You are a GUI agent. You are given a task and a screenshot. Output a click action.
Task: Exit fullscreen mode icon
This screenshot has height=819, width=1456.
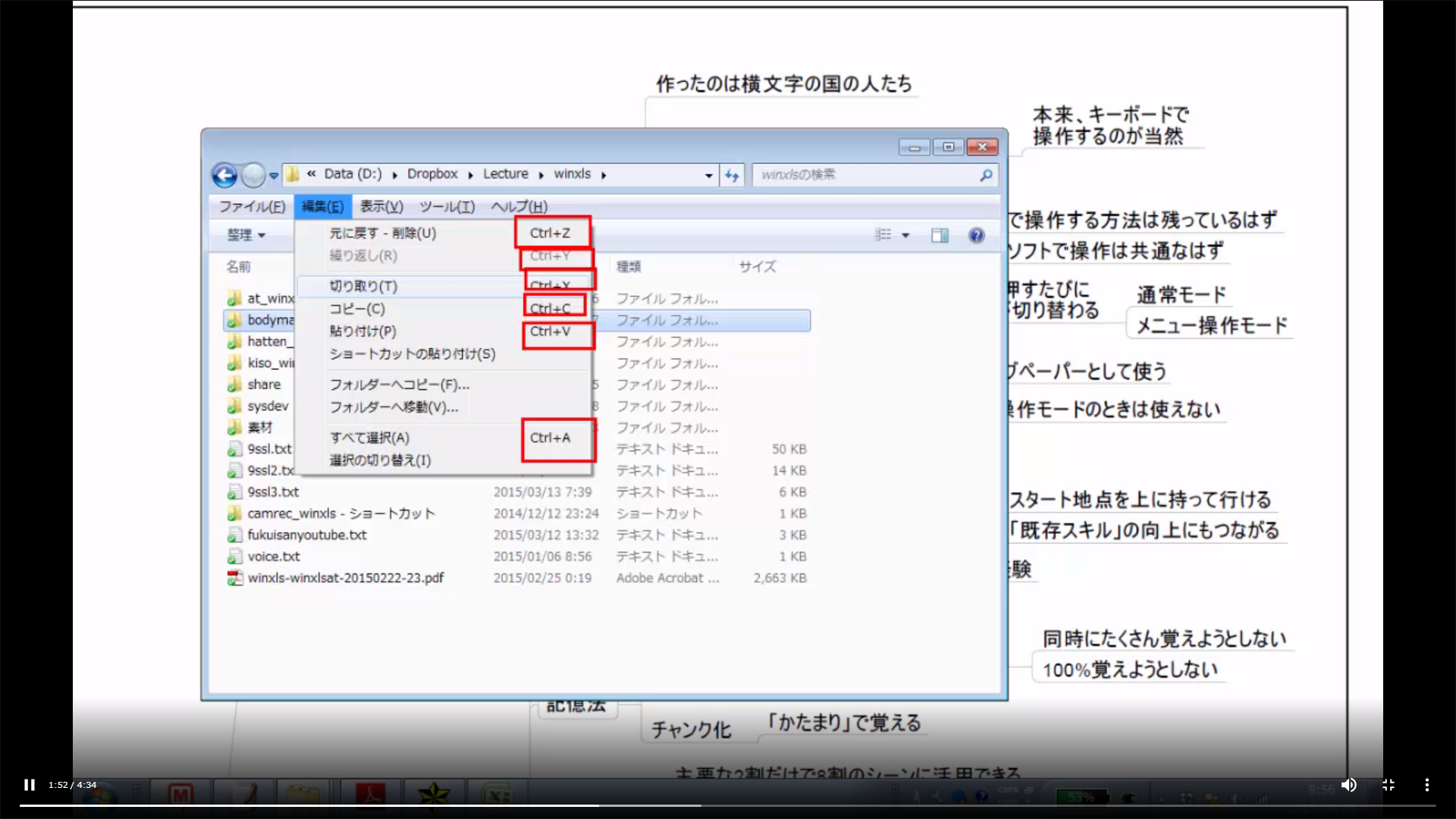(1388, 785)
